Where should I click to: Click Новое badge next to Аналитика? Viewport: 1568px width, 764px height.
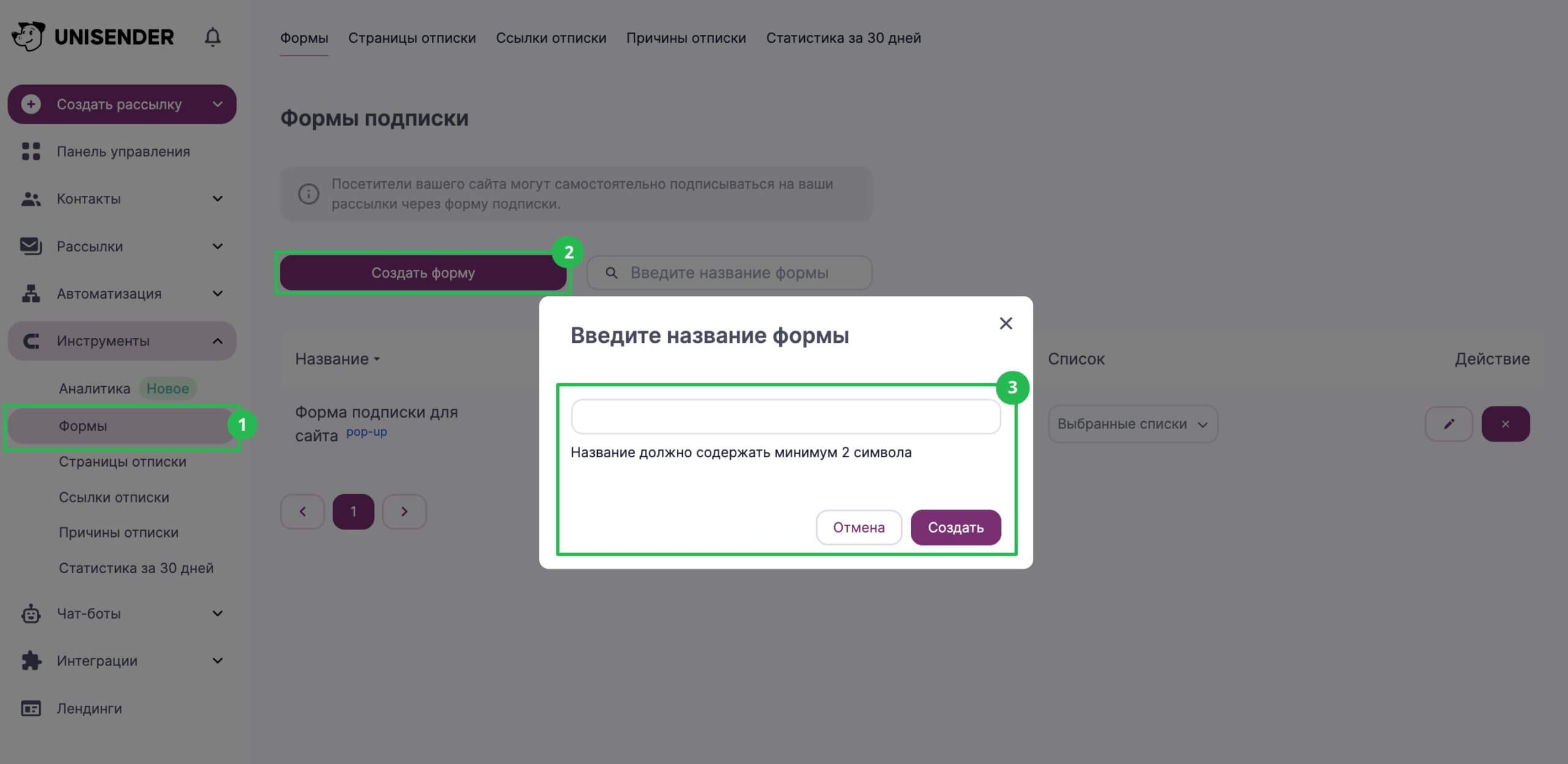pyautogui.click(x=167, y=389)
